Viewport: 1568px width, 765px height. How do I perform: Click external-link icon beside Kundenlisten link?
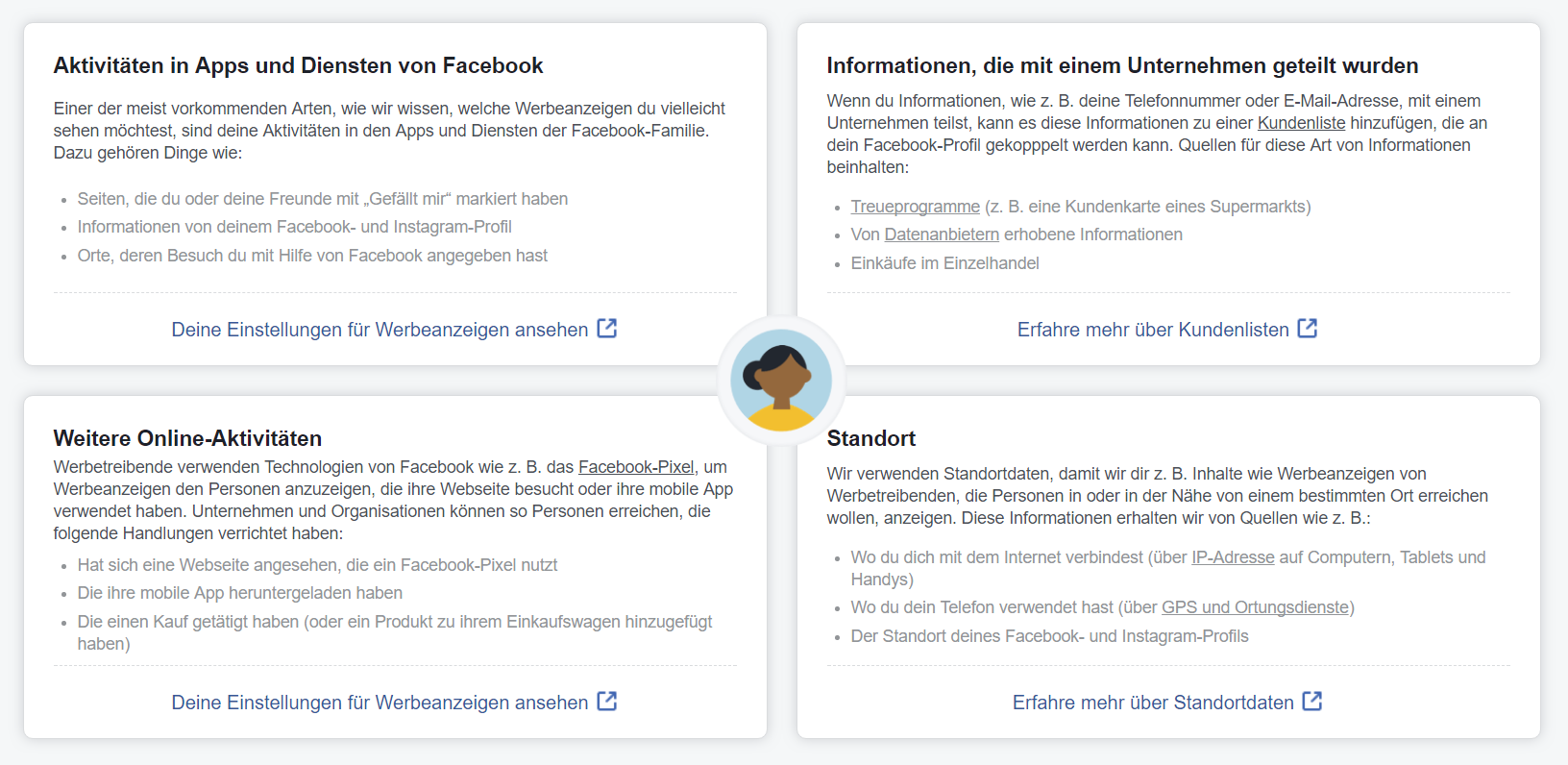click(1308, 329)
